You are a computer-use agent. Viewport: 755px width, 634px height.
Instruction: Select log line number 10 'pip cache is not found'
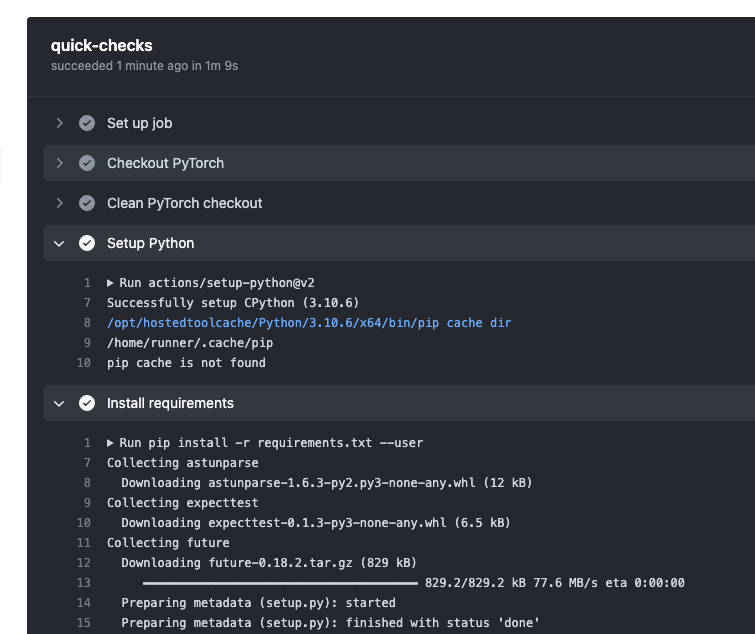pos(84,363)
